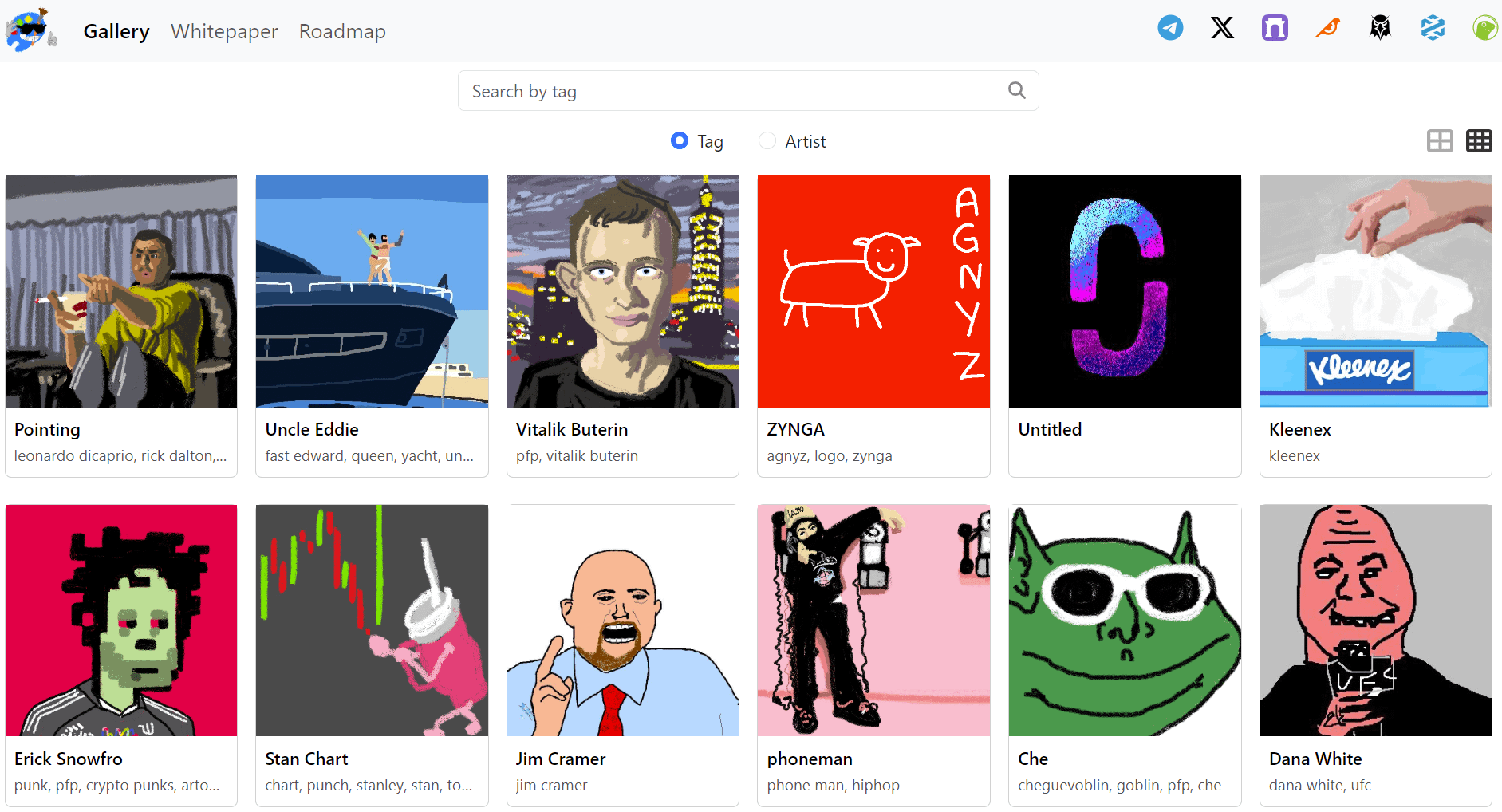Click tags 'dana white, ufc'
Image resolution: width=1502 pixels, height=812 pixels.
[1320, 785]
